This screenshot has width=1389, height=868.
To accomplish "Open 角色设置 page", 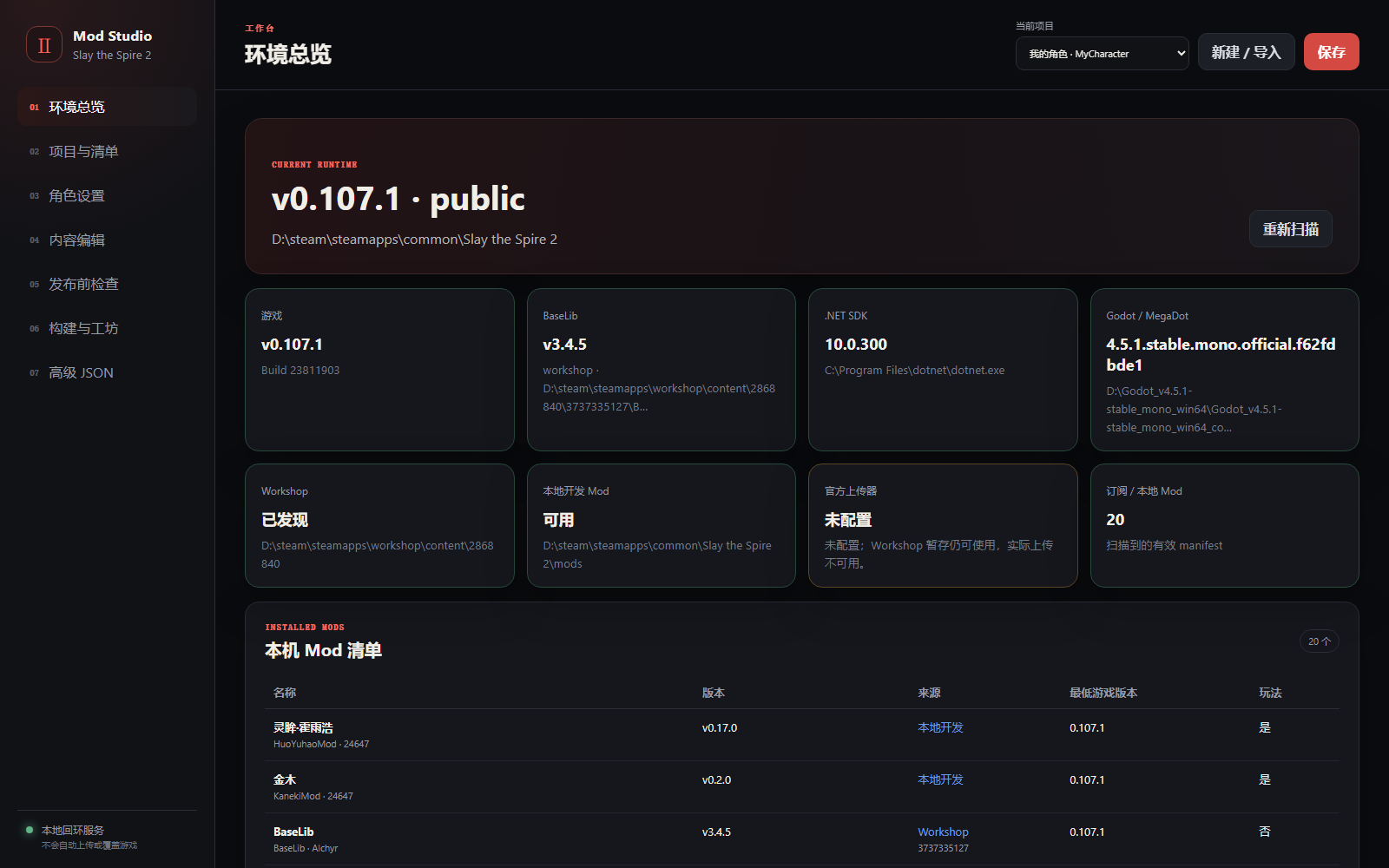I will (107, 195).
